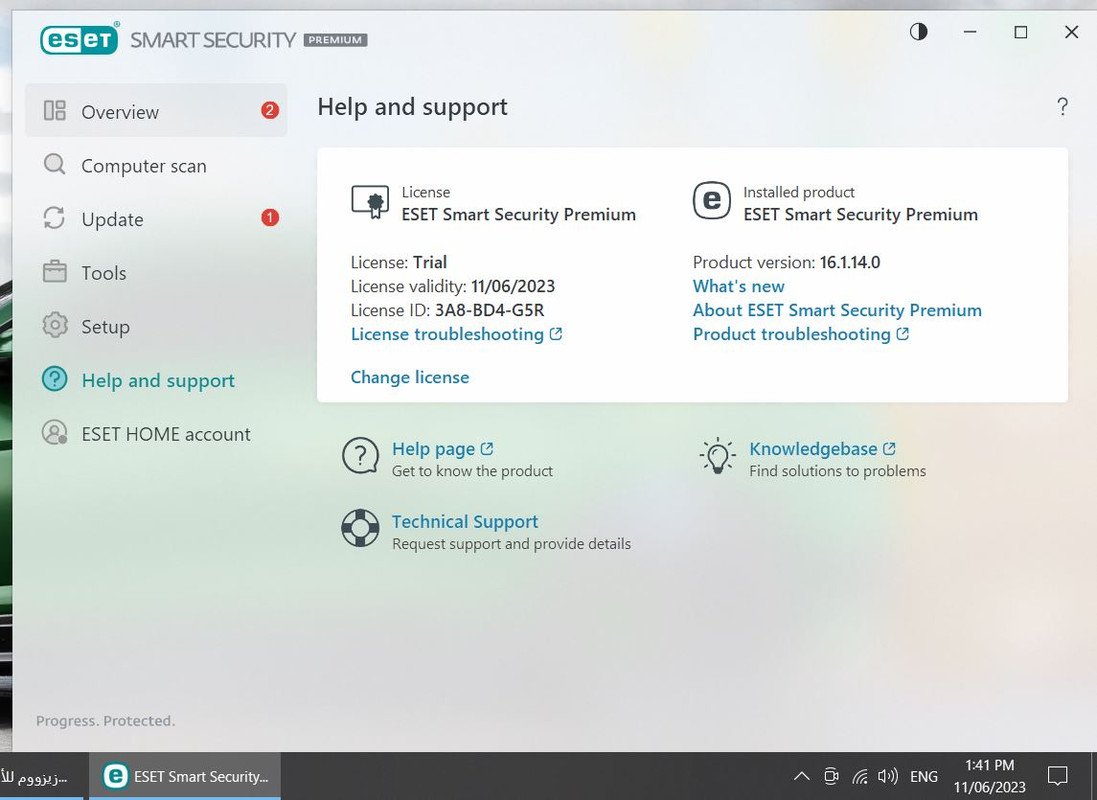Click the License type value Trial

(430, 262)
